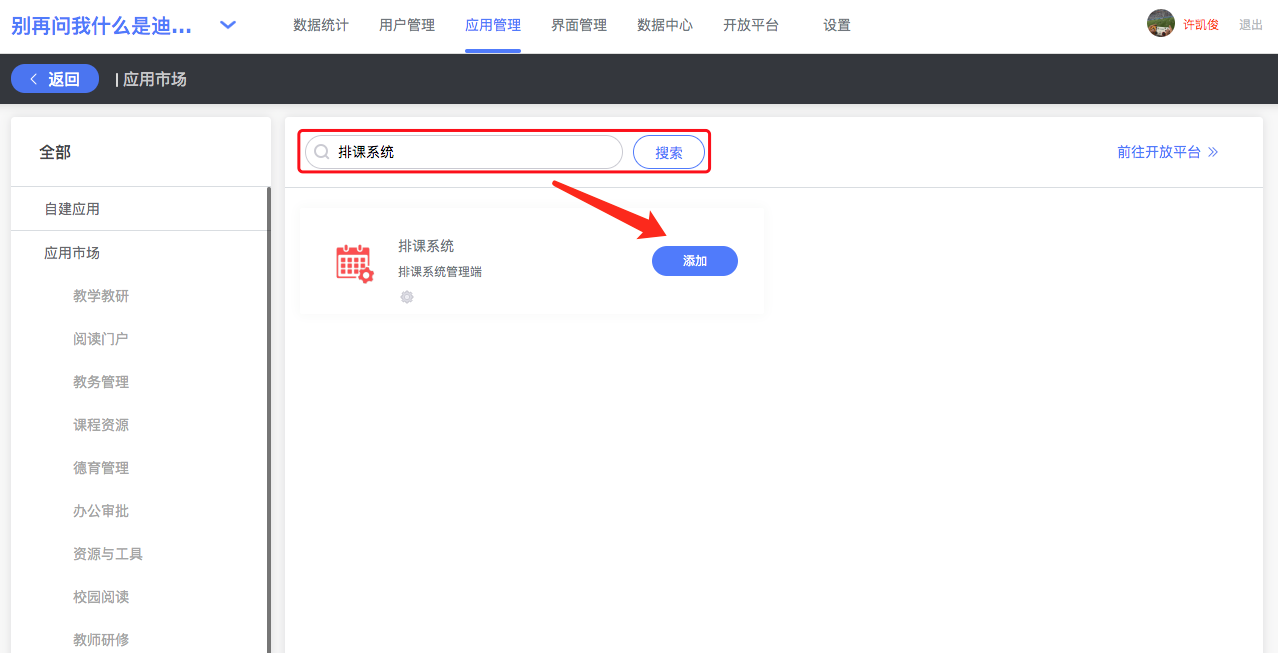The width and height of the screenshot is (1278, 653).
Task: Click the 排课系统 calendar app icon
Action: pos(354,263)
